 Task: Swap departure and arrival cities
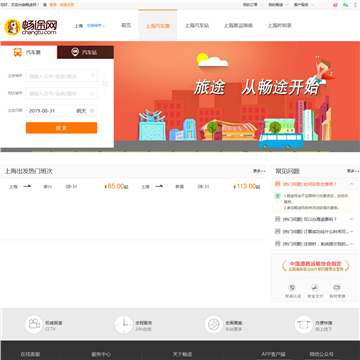pos(104,84)
